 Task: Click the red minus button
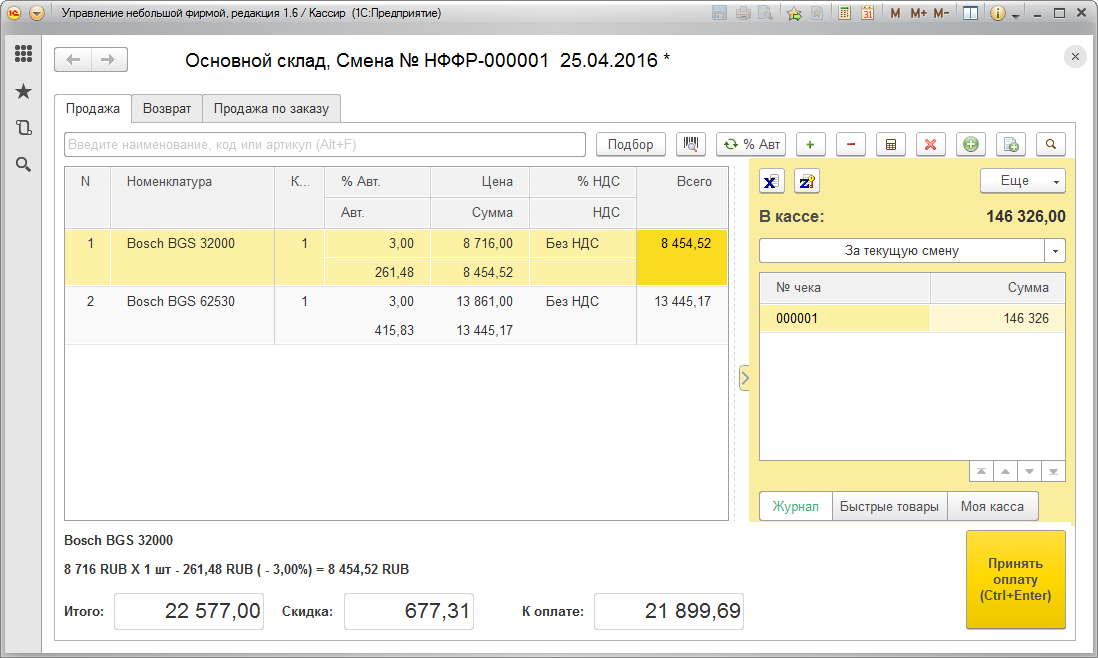point(851,144)
